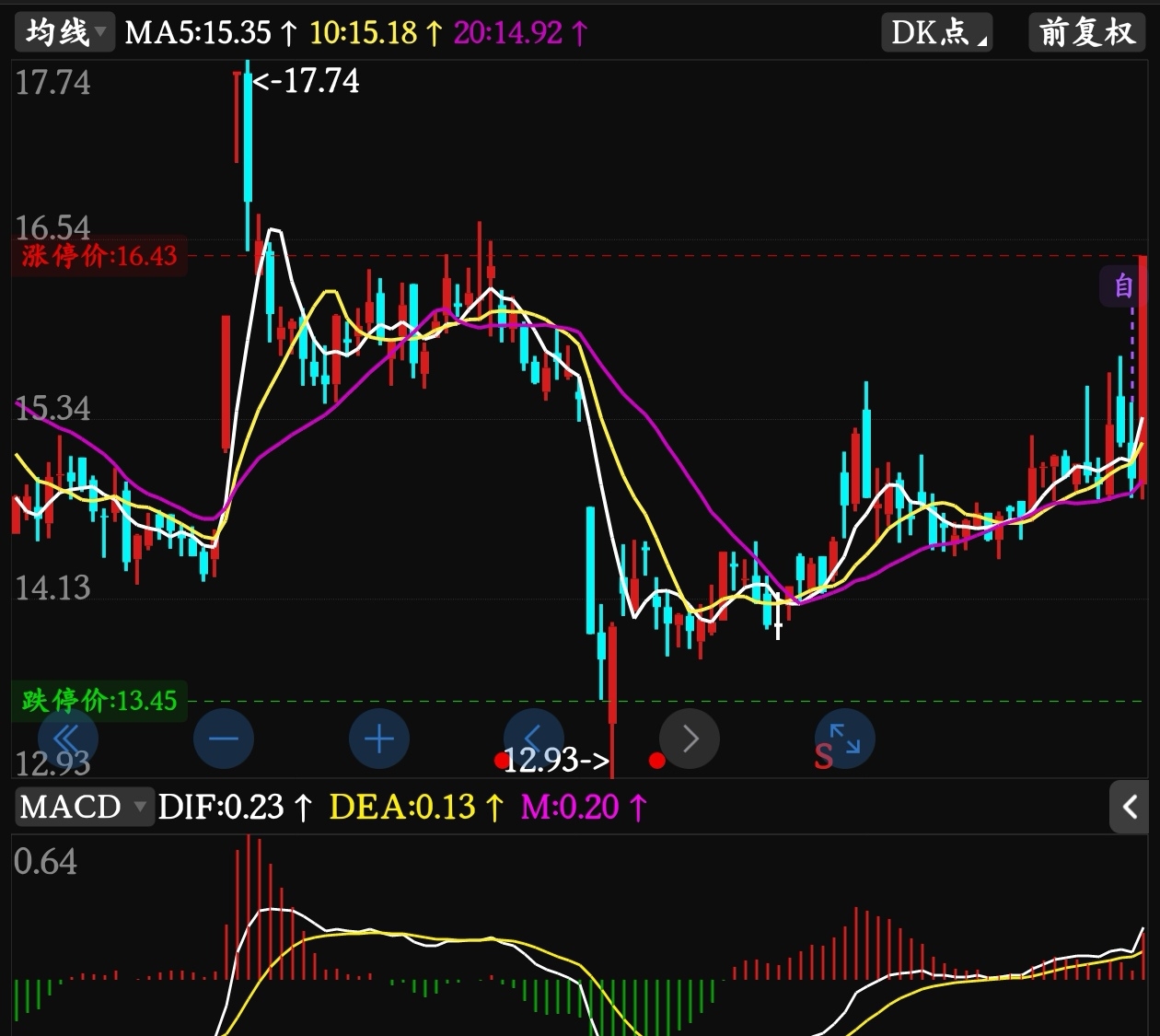Screen dimensions: 1160x1036
Task: Click the 12.93-> low price annotation
Action: pos(556,761)
